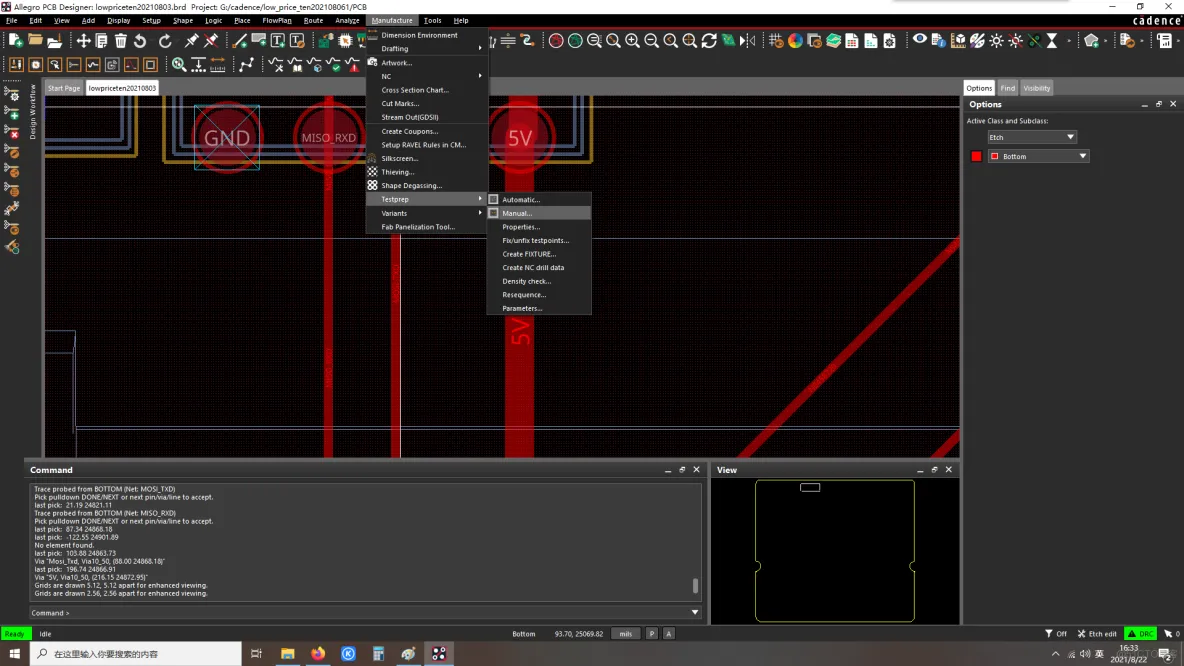Image resolution: width=1184 pixels, height=666 pixels.
Task: Click the magnifier inspect icon in second toolbar row
Action: [x=179, y=65]
